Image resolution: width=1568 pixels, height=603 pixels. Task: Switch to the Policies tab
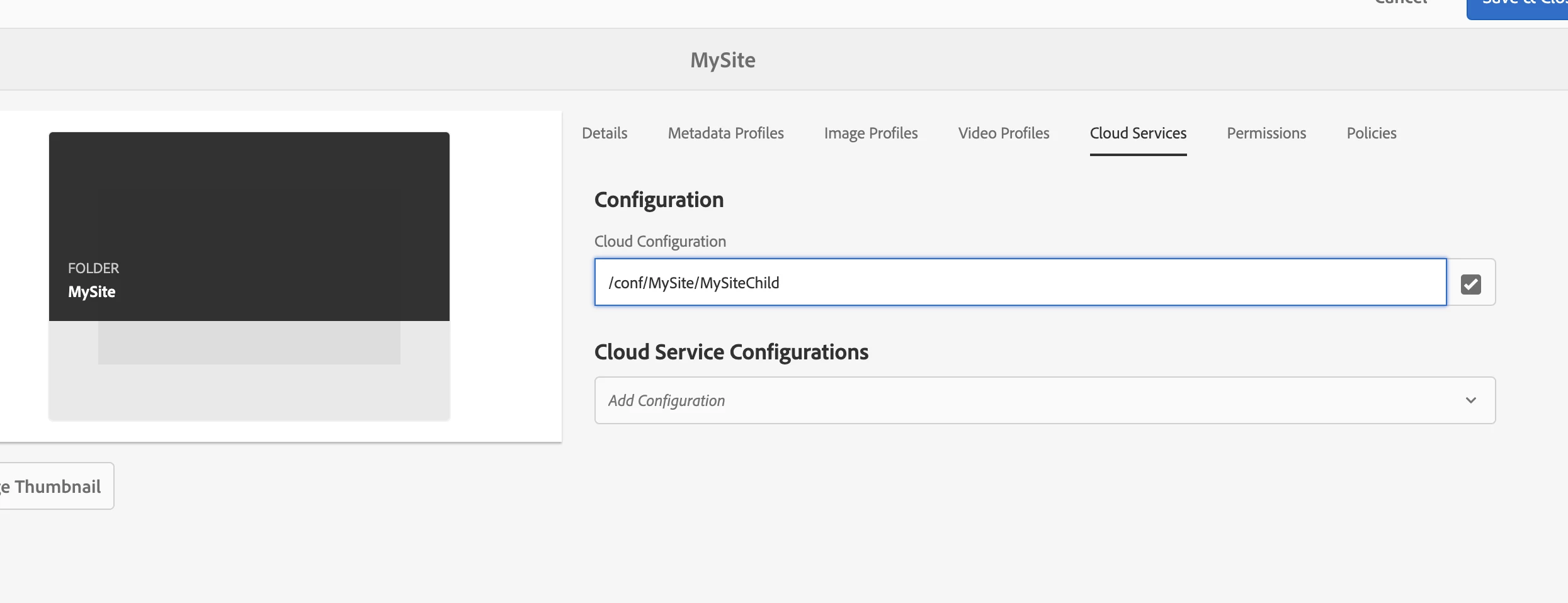[1371, 133]
